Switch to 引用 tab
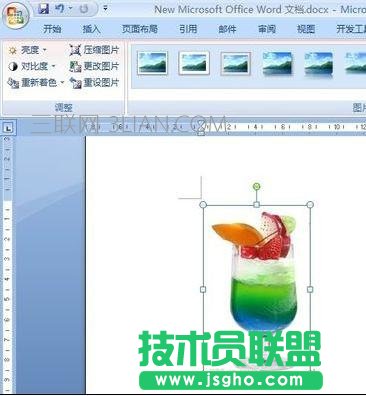The image size is (366, 396). coord(188,29)
